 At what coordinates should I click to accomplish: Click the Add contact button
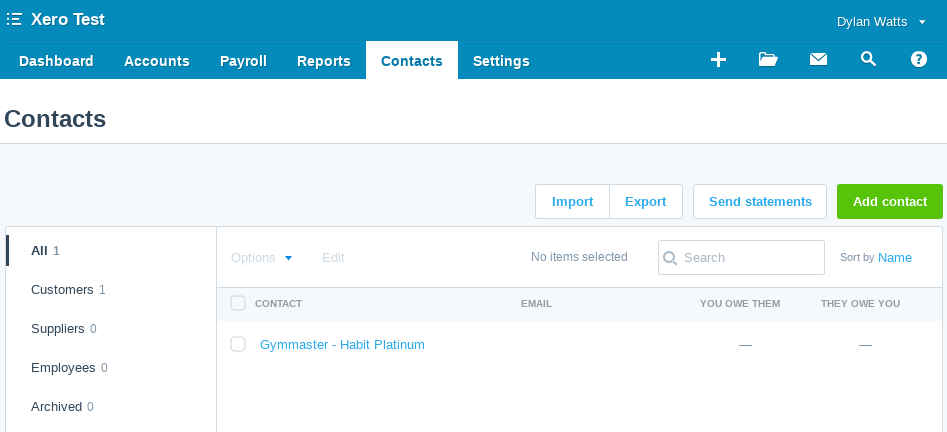click(x=890, y=202)
